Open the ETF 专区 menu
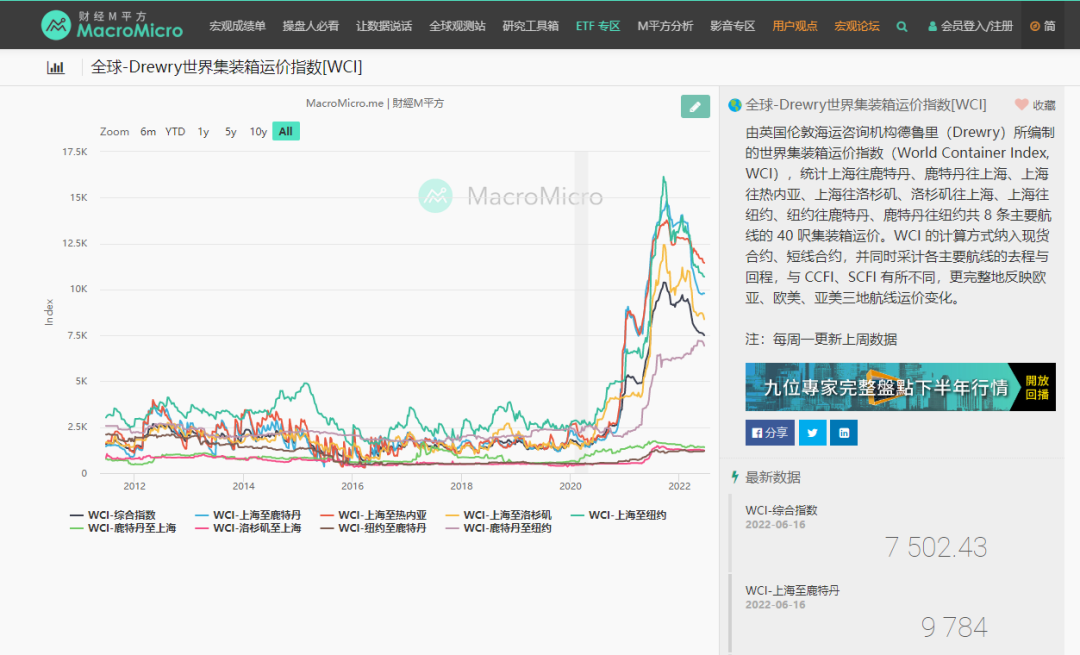The image size is (1080, 655). (x=598, y=26)
